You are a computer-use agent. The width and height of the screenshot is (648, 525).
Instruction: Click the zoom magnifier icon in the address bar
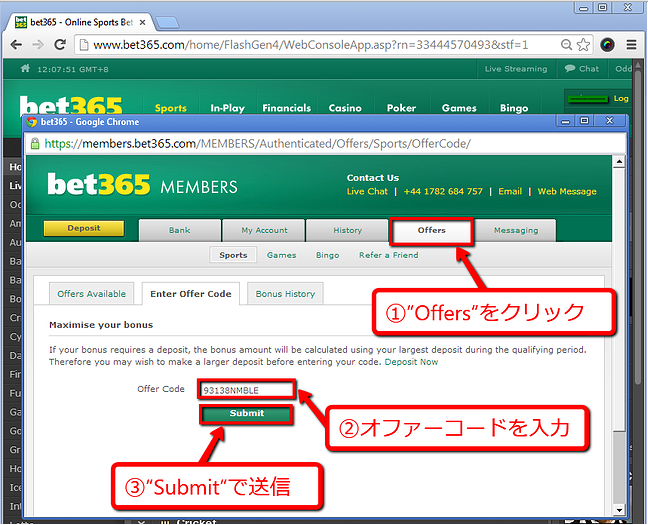click(x=566, y=45)
